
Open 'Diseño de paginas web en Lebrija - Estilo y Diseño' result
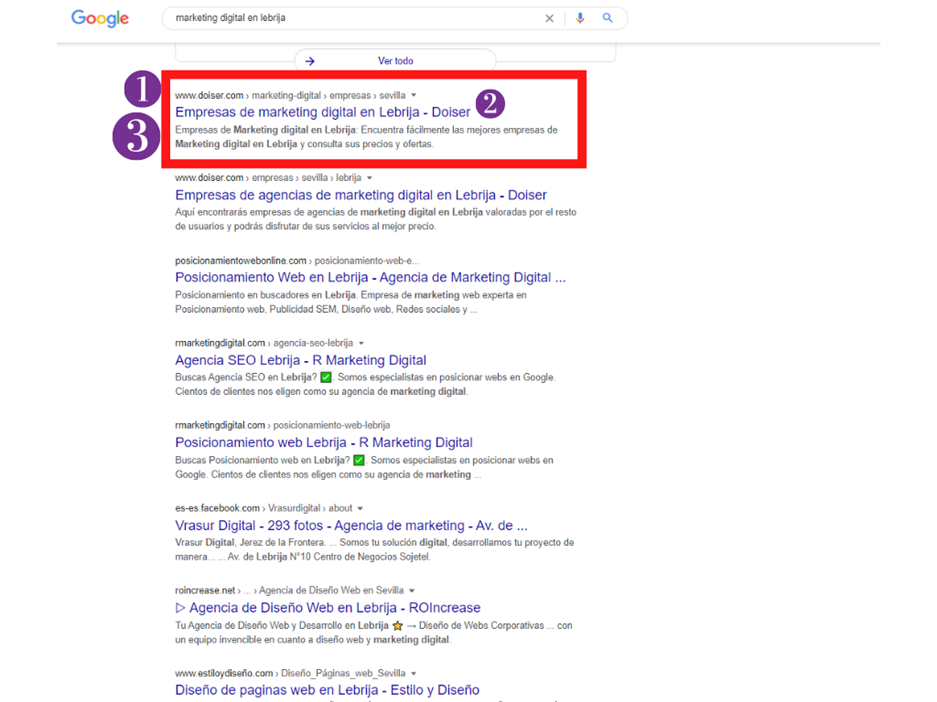tap(327, 690)
